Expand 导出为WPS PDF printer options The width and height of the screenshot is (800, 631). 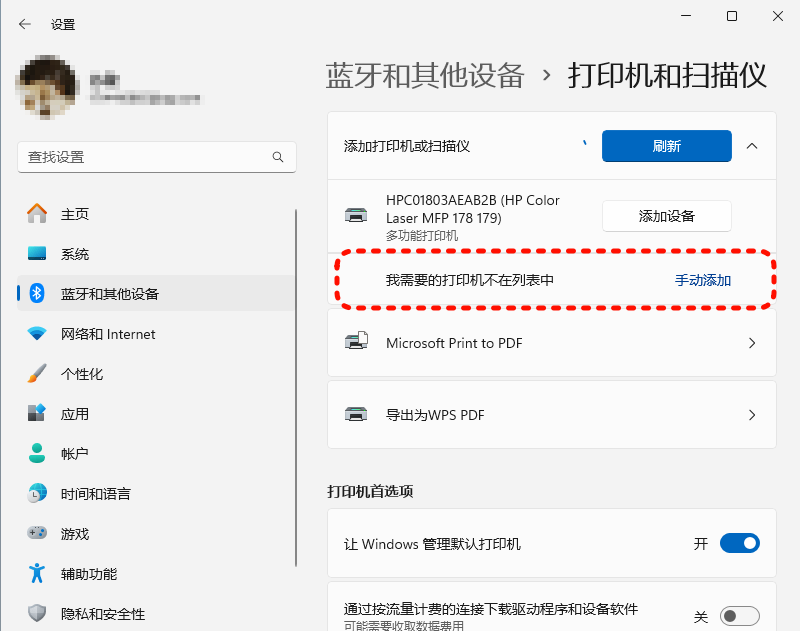click(752, 414)
